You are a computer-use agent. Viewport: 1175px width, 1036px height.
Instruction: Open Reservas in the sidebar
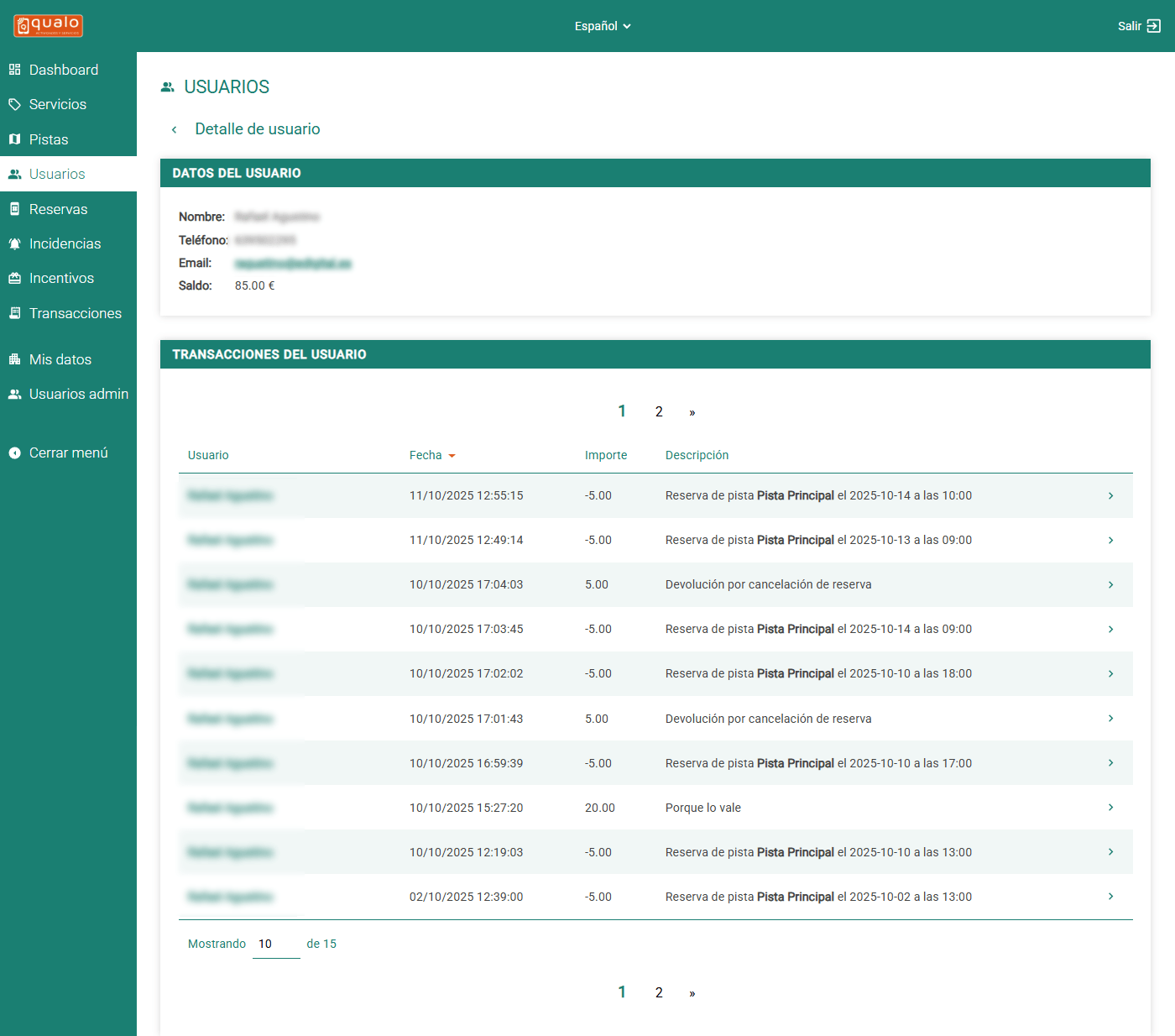pos(58,209)
